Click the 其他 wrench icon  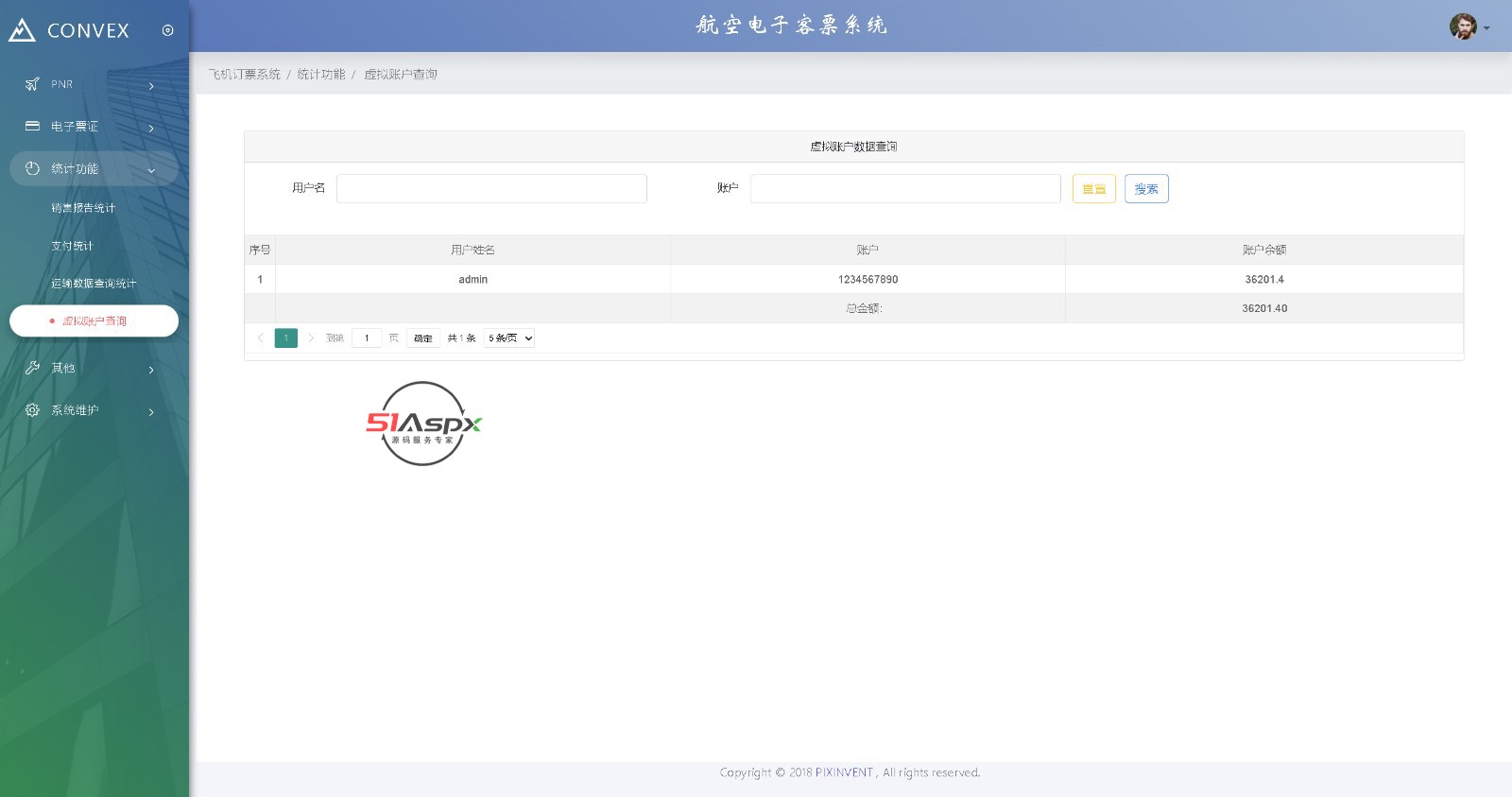point(32,368)
